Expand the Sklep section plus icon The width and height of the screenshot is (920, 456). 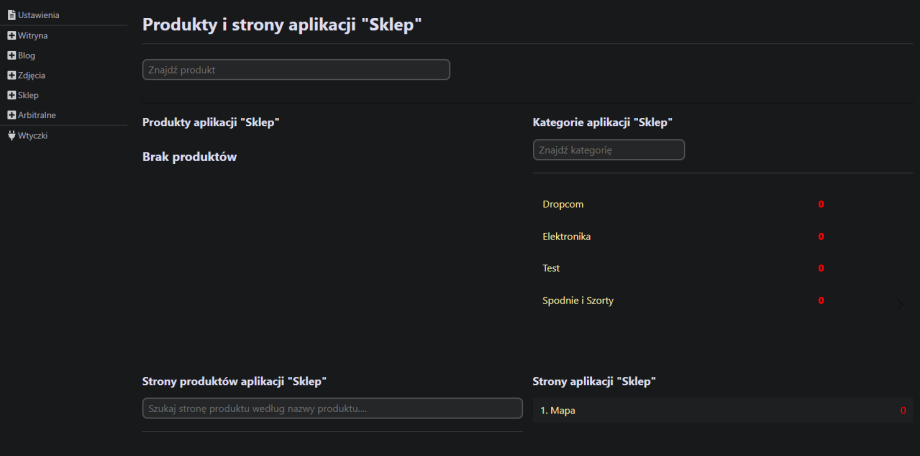click(x=12, y=95)
